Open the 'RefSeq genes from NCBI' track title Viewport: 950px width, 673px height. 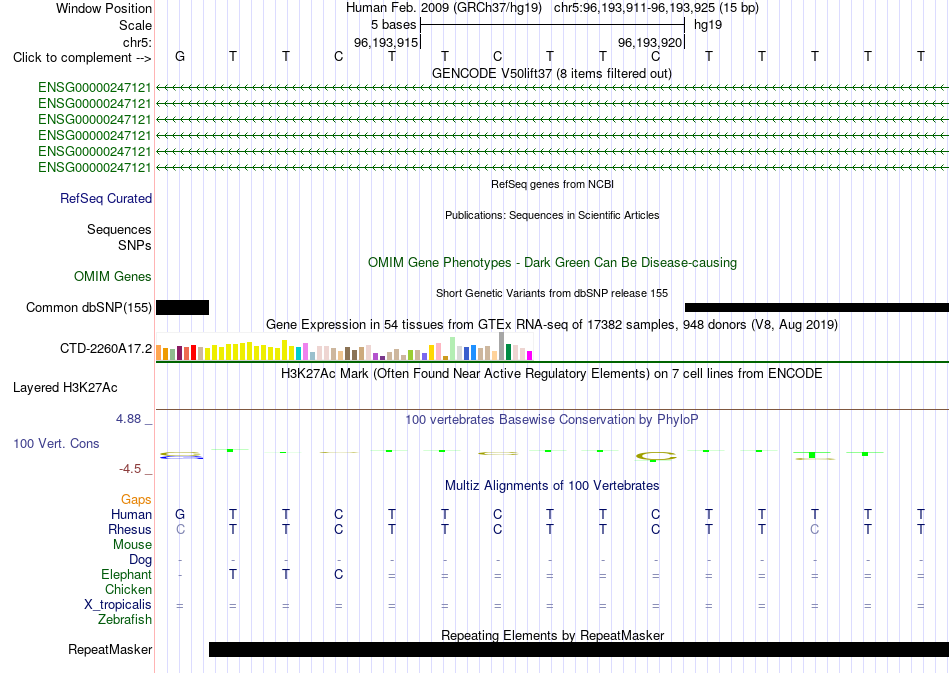point(552,184)
